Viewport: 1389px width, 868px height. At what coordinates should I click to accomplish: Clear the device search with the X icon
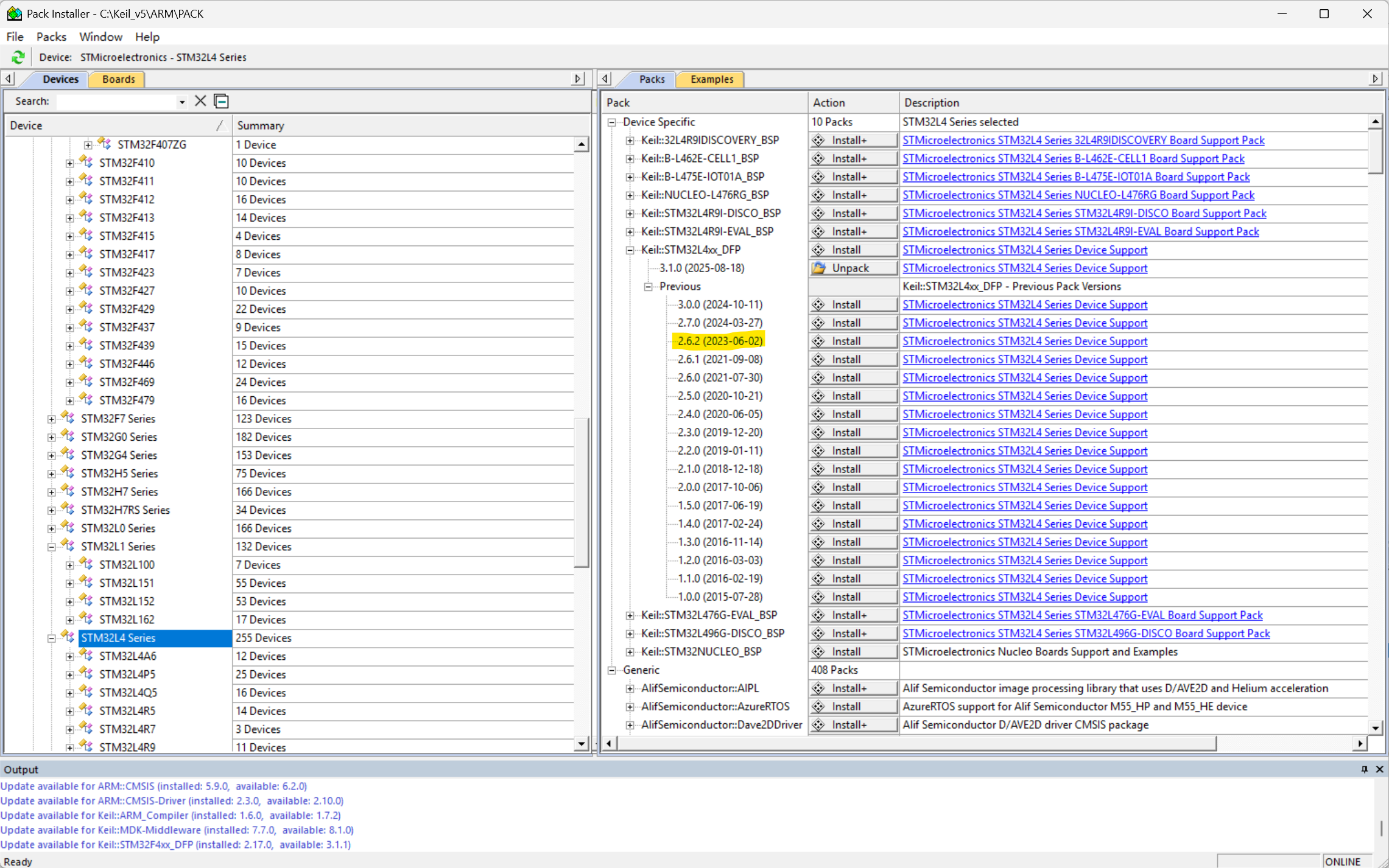(200, 101)
